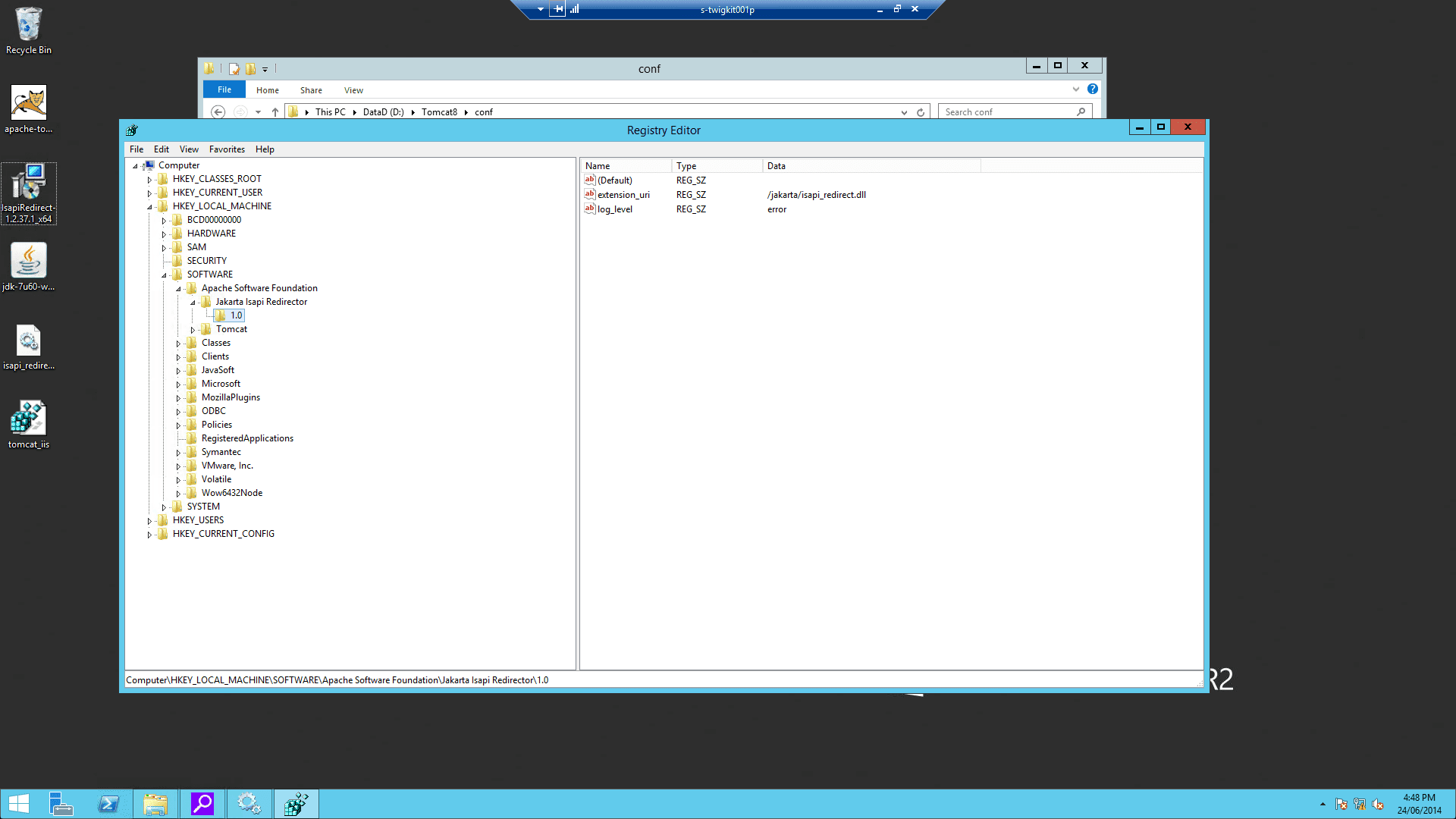Click the volume tray icon
The width and height of the screenshot is (1456, 819).
click(x=1378, y=804)
